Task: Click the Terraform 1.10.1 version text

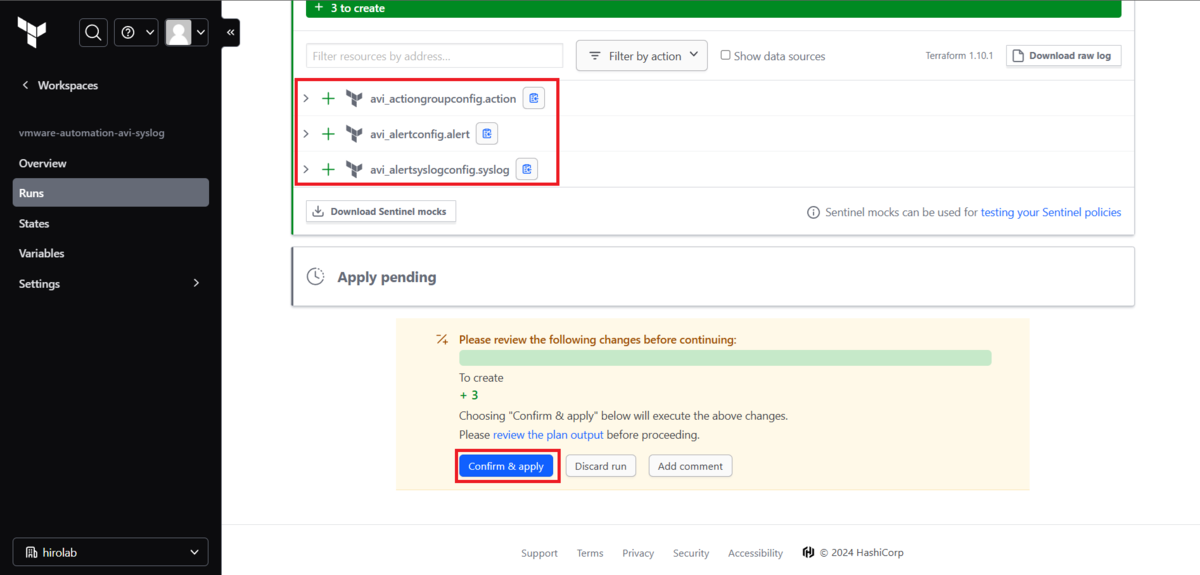Action: (959, 56)
